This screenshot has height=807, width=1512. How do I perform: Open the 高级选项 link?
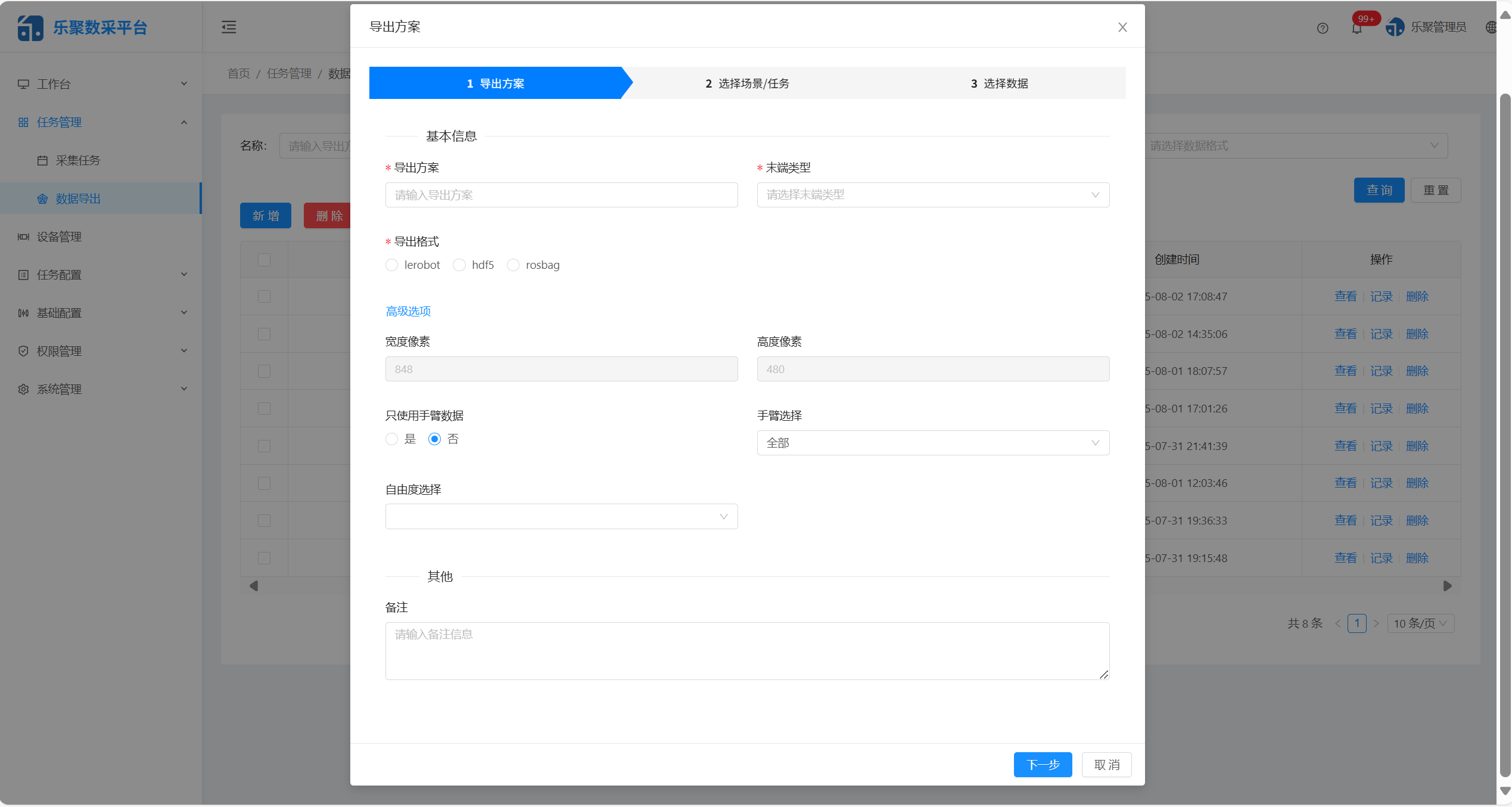pyautogui.click(x=407, y=311)
